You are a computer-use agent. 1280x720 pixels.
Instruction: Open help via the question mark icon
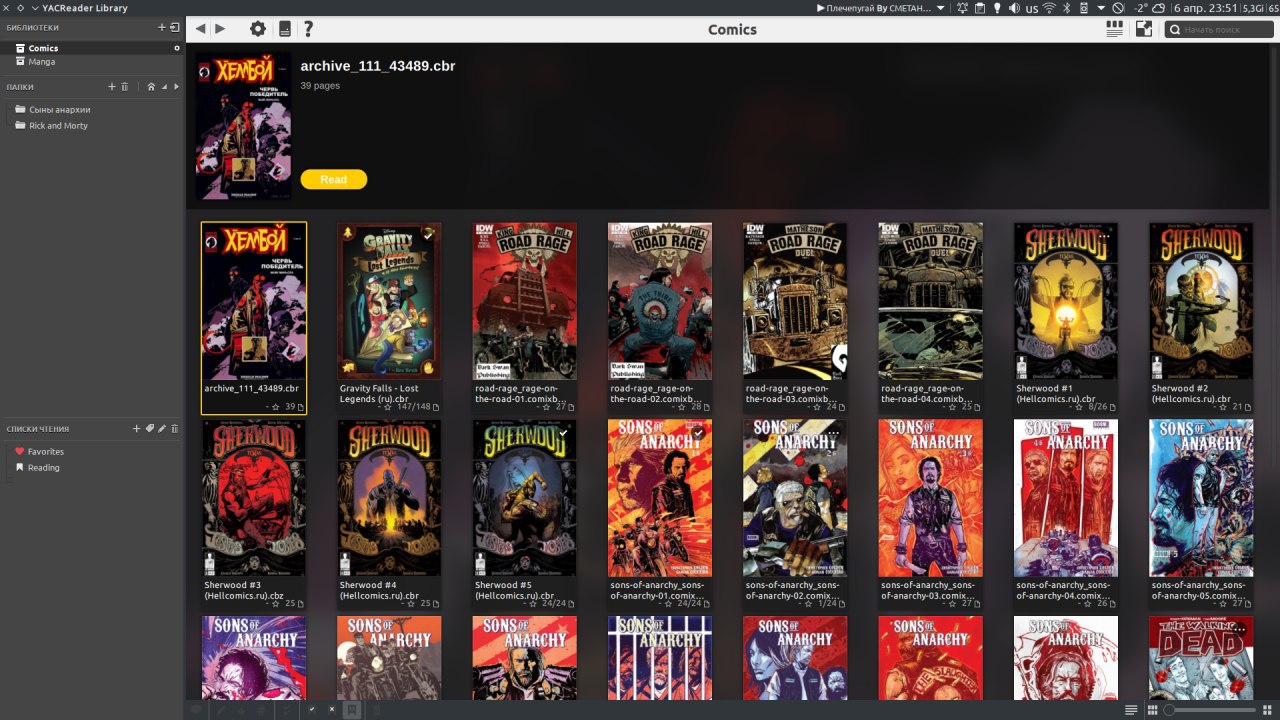click(x=308, y=29)
